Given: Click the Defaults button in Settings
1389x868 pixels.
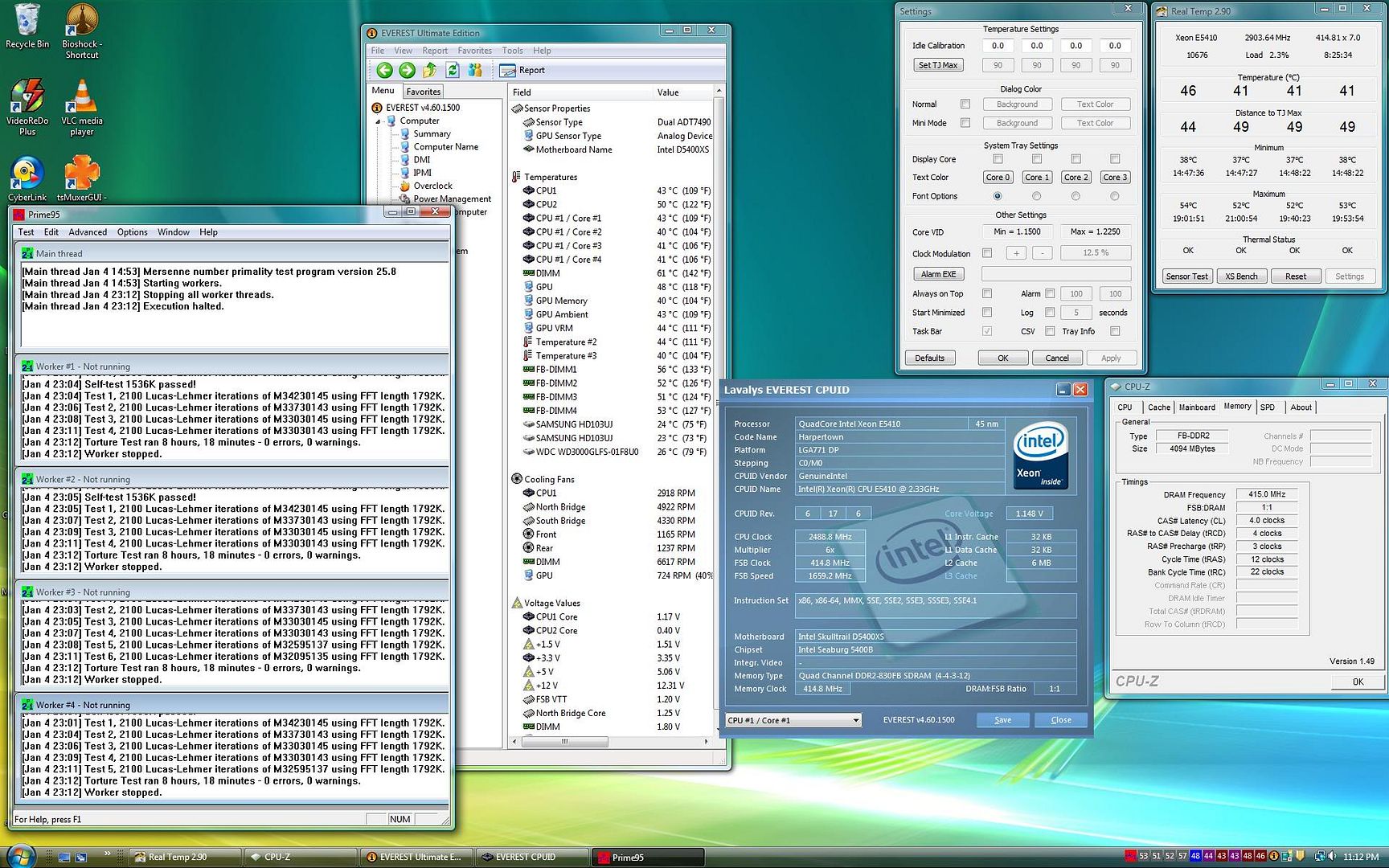Looking at the screenshot, I should 930,358.
